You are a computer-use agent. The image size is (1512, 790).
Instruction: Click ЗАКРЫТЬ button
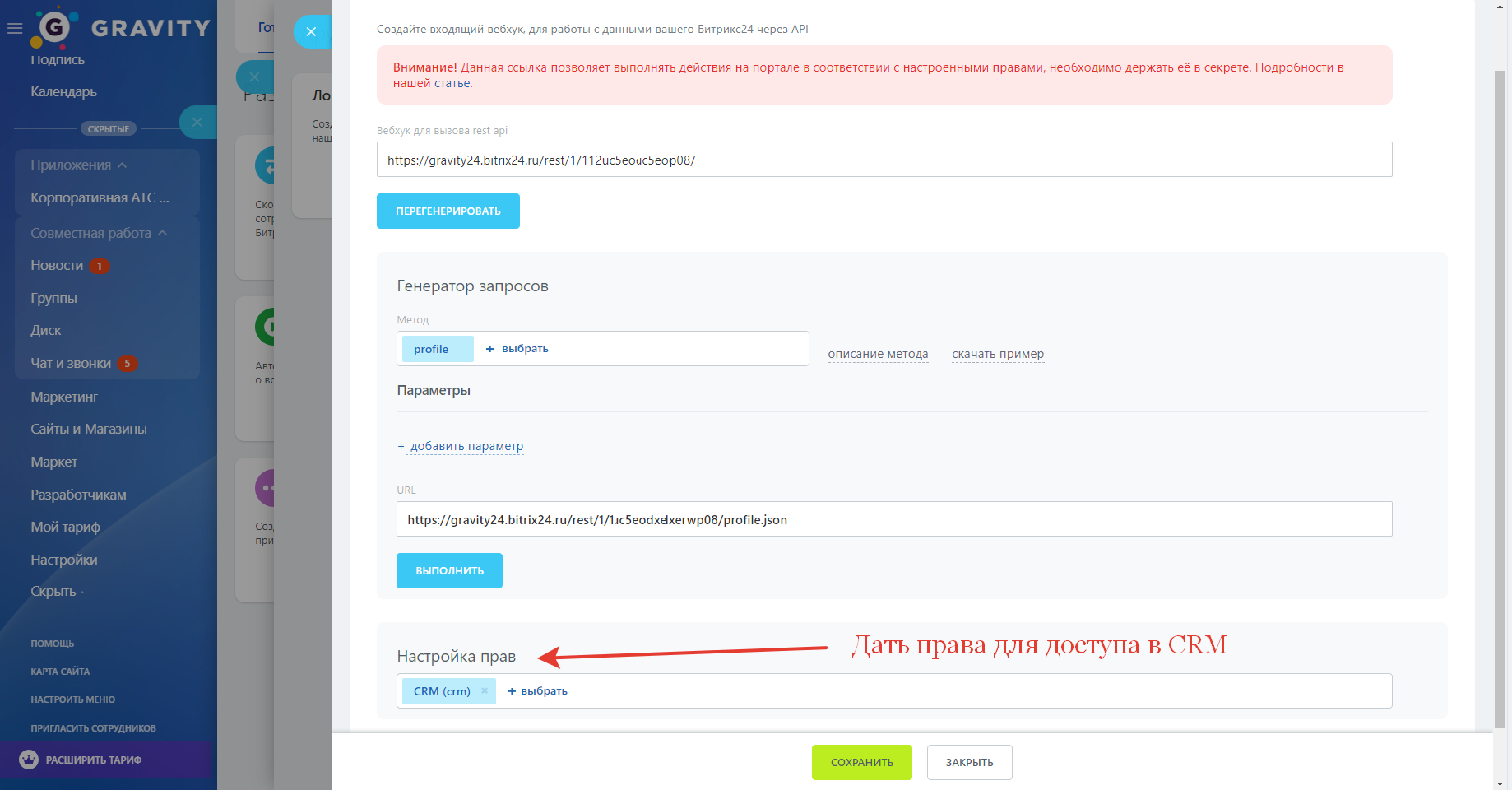tap(970, 762)
